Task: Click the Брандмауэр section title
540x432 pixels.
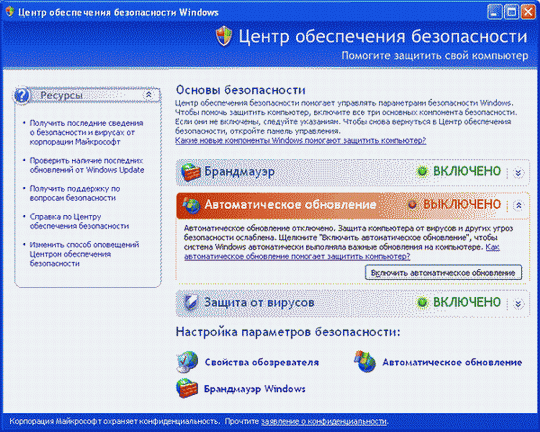Action: (x=239, y=171)
